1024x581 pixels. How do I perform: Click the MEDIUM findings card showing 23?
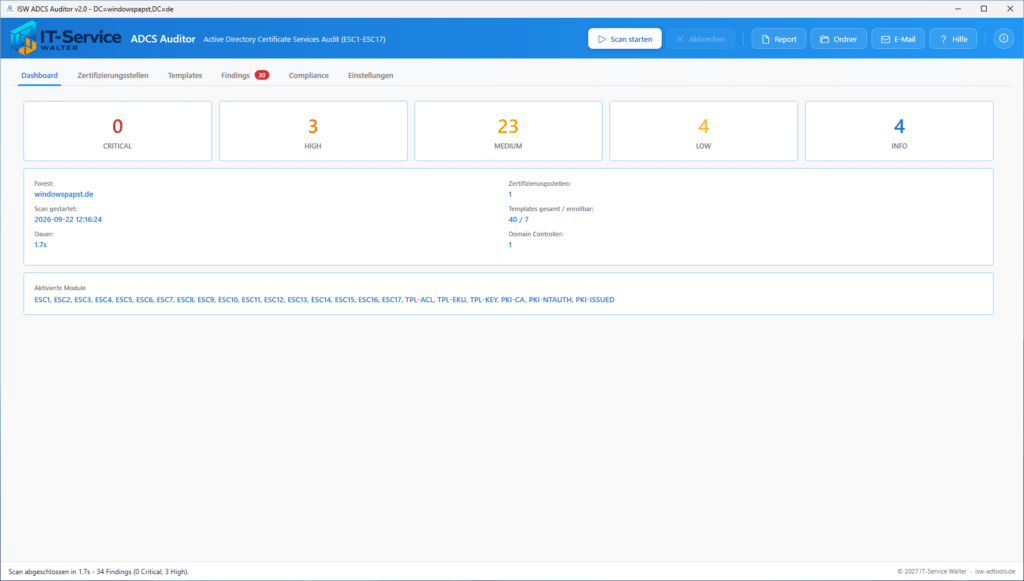tap(508, 131)
